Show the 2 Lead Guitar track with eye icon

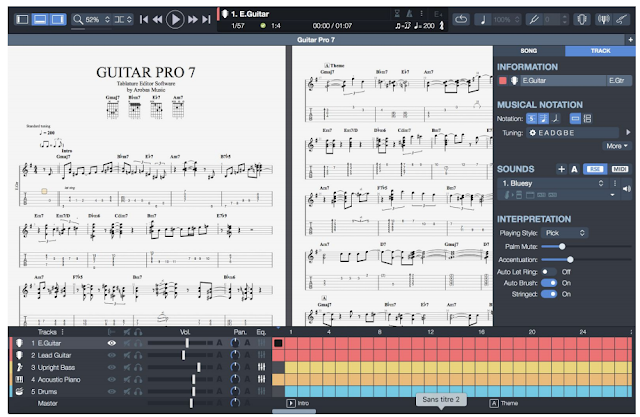tap(111, 355)
